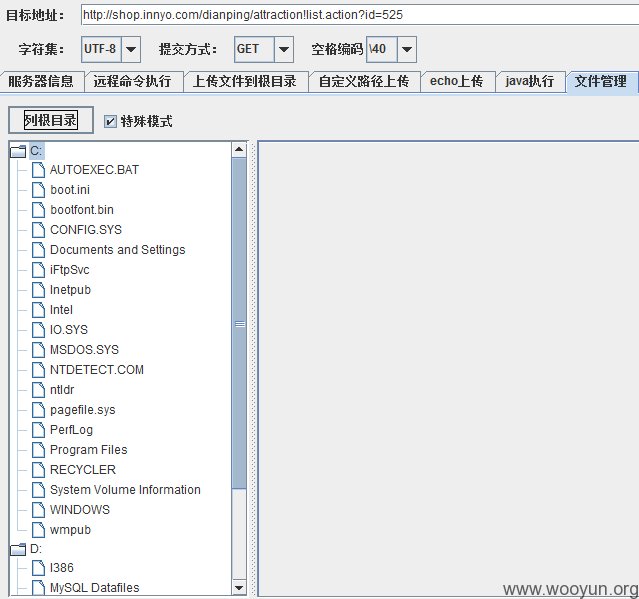Select the Inetpub entry text
Viewport: 639px width, 599px height.
tap(70, 290)
